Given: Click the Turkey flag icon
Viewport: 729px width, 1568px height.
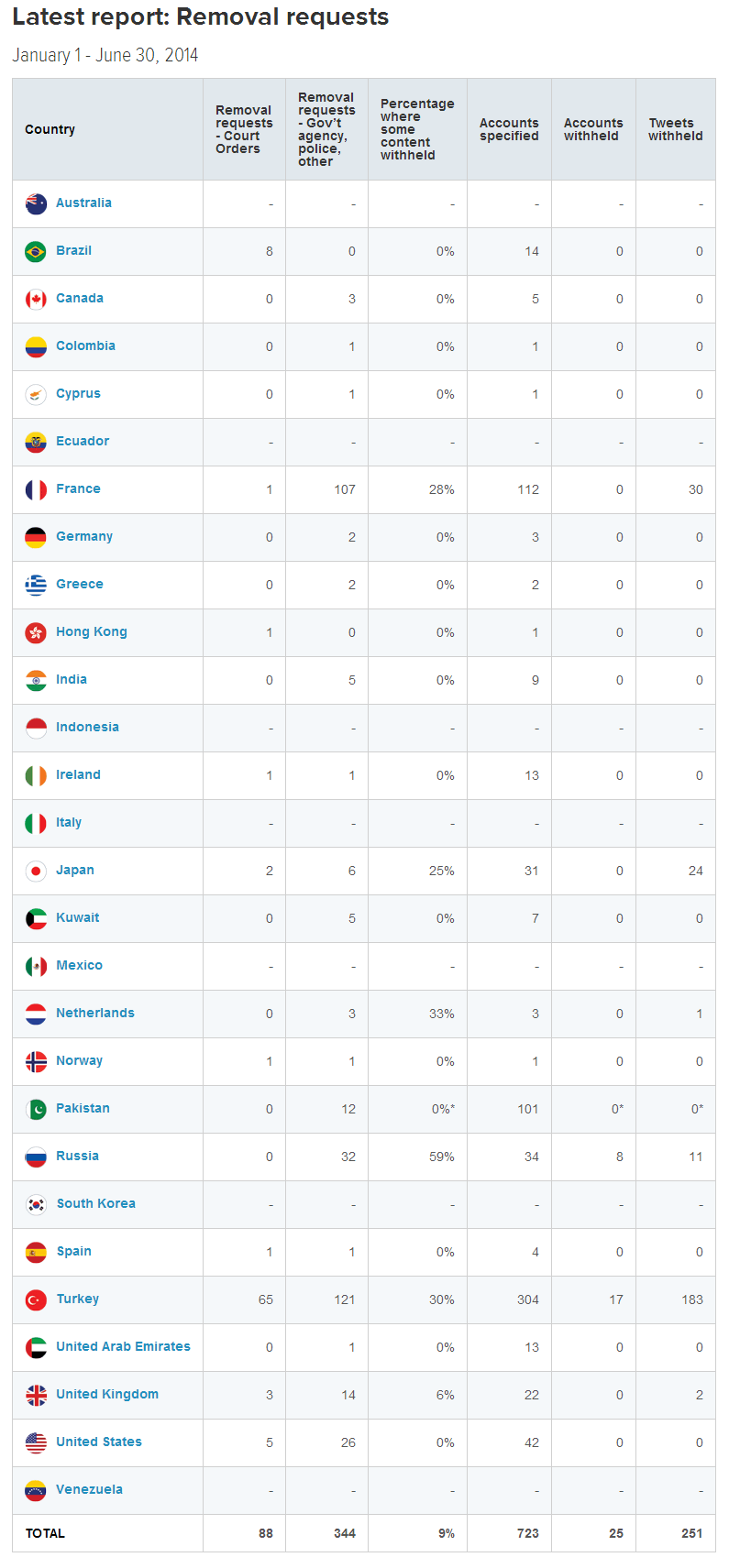Looking at the screenshot, I should click(x=36, y=1299).
